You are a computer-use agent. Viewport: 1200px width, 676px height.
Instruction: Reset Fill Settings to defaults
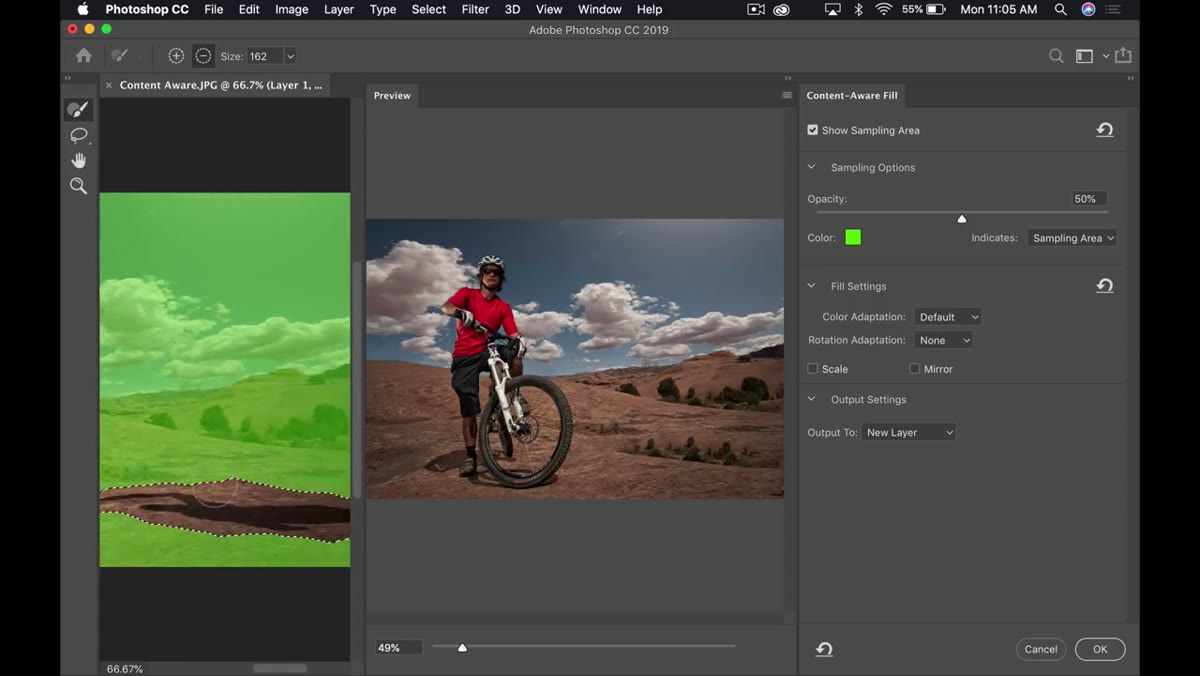1105,286
